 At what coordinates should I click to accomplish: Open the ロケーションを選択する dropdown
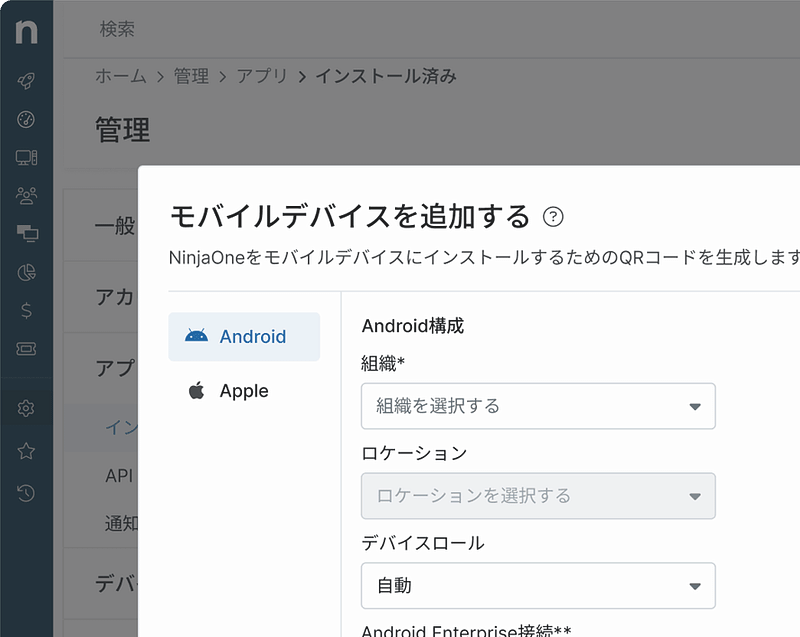click(538, 496)
